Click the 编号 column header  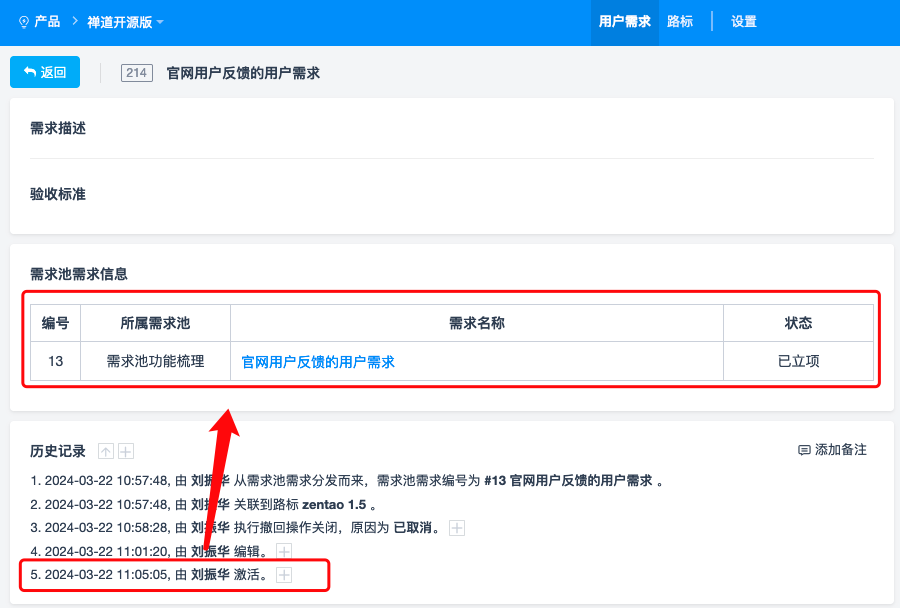[x=56, y=323]
